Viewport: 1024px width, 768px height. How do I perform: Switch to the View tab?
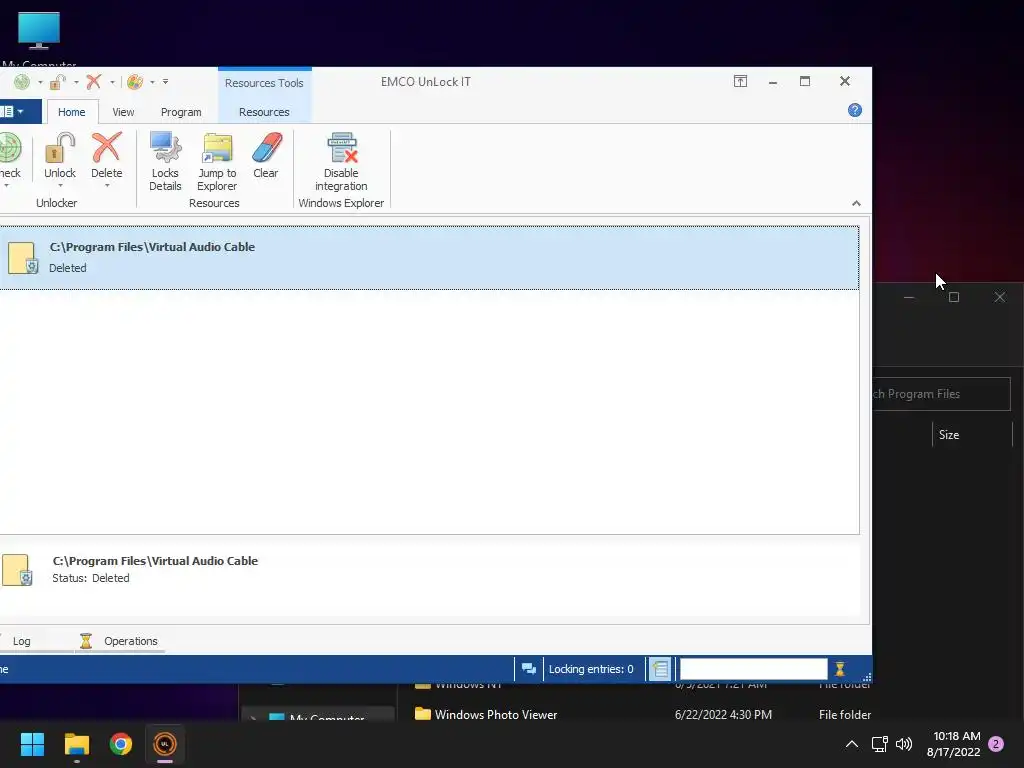click(x=123, y=112)
